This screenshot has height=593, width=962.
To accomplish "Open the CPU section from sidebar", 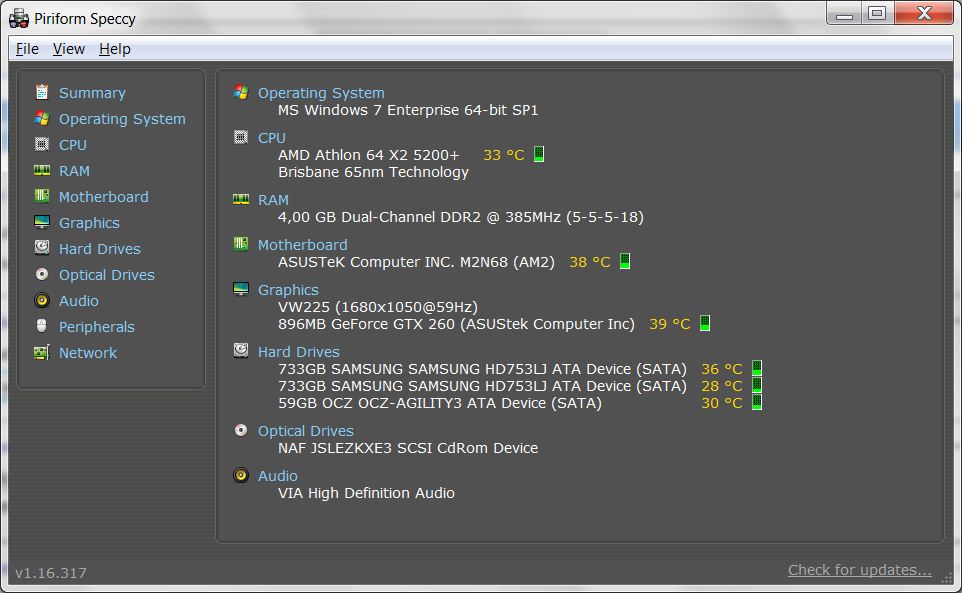I will click(x=73, y=145).
